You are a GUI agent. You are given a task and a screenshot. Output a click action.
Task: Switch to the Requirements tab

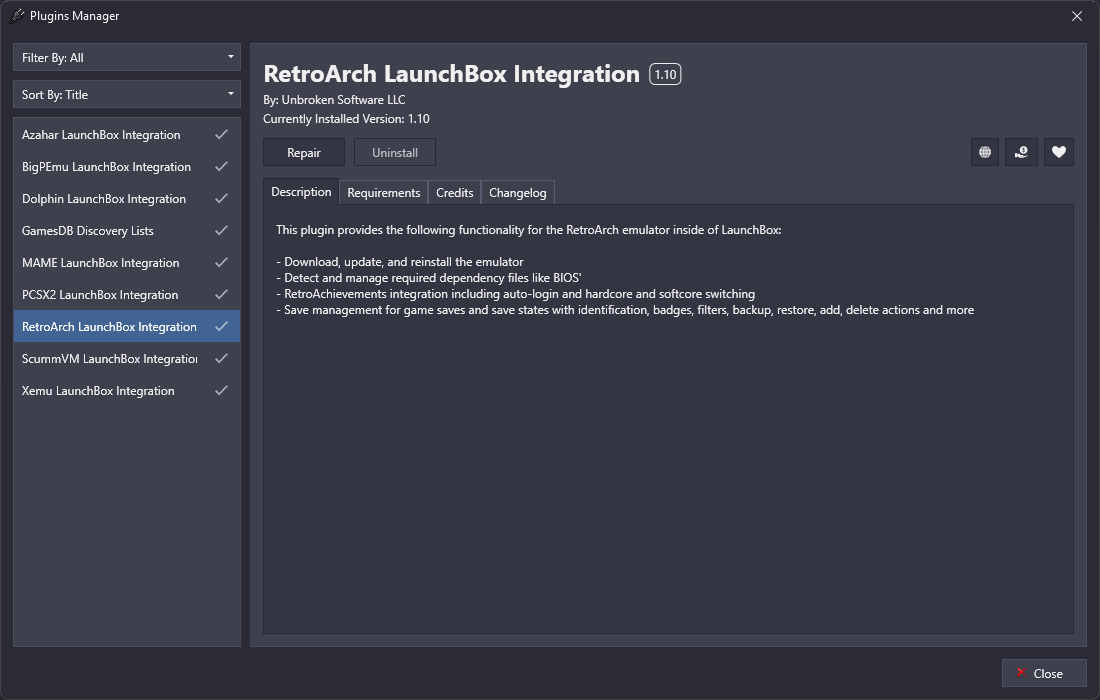click(384, 193)
